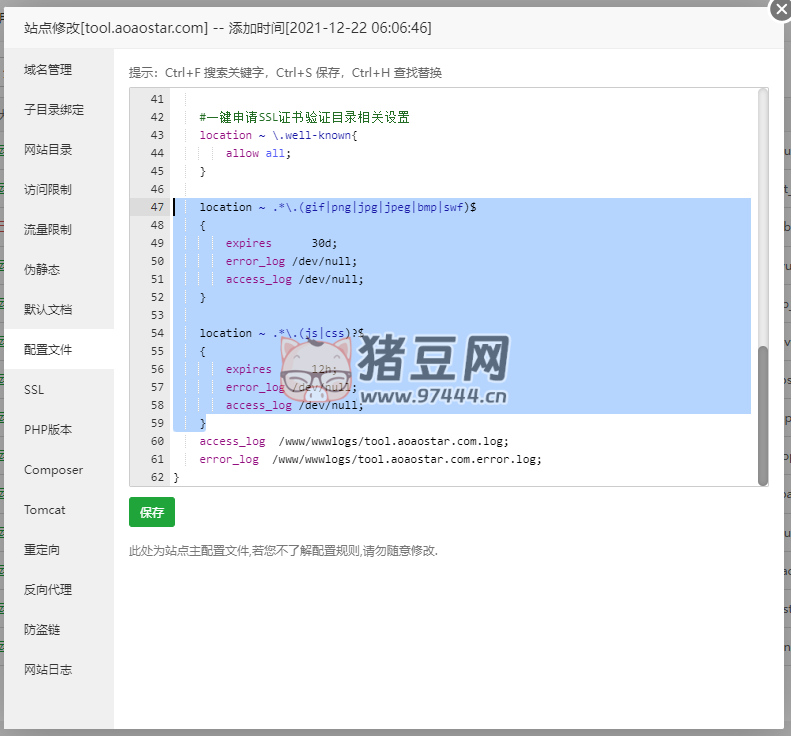This screenshot has height=736, width=791.
Task: Switch to the 子目录绑定 tab
Action: 54,110
